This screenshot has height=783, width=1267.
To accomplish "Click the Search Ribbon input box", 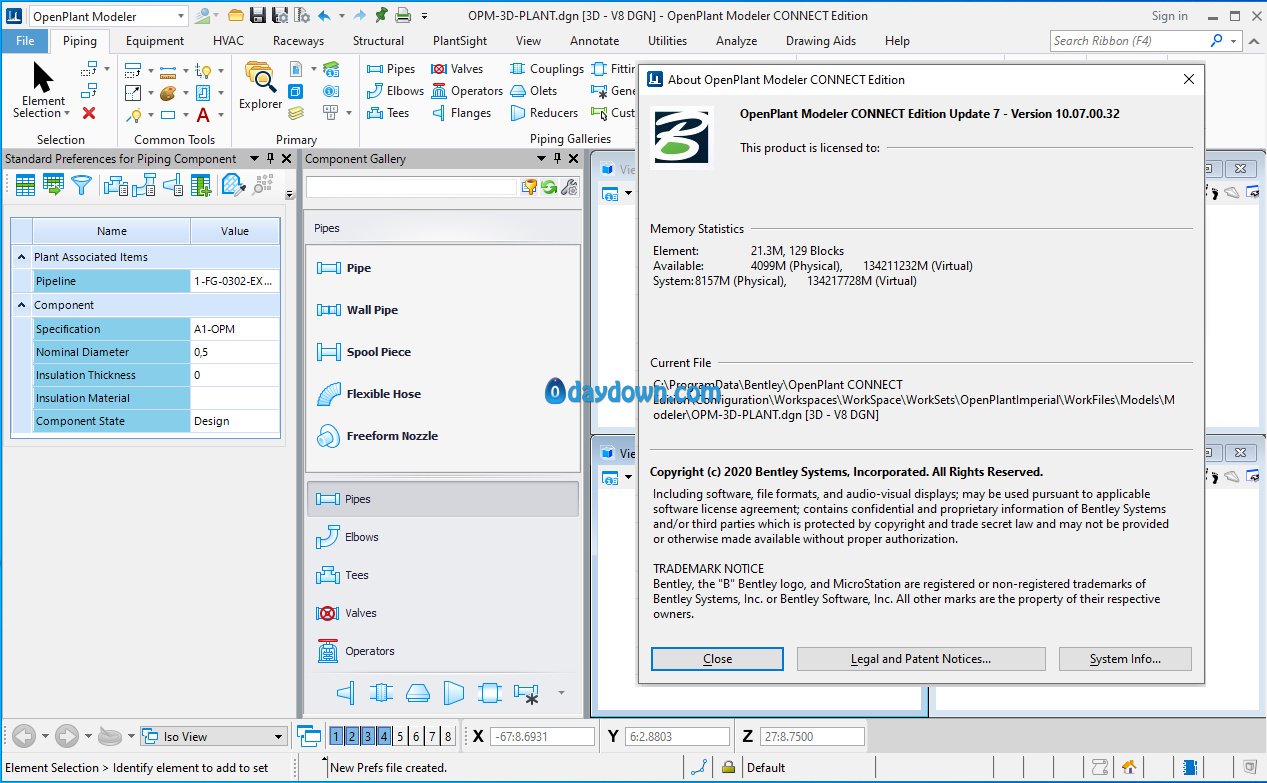I will click(1130, 41).
